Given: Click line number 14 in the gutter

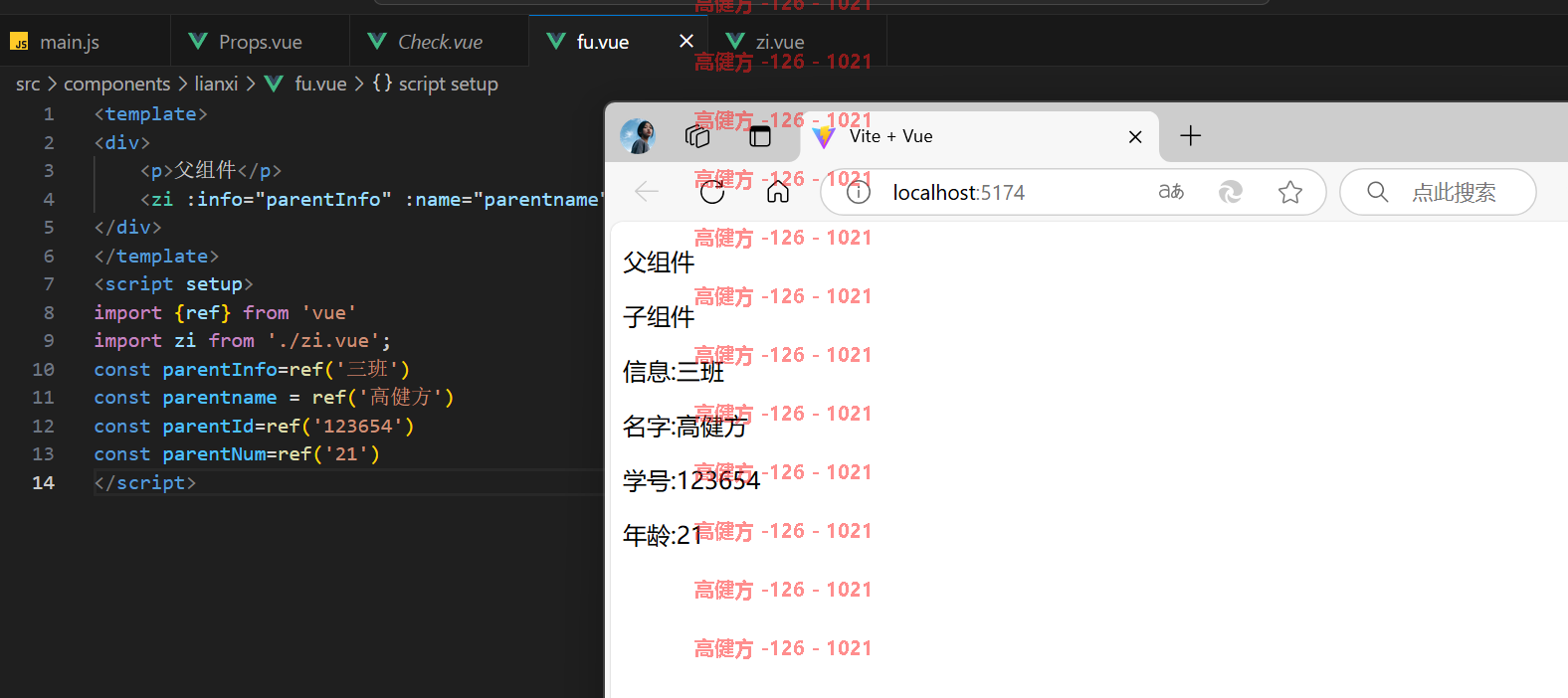Looking at the screenshot, I should click(x=43, y=482).
